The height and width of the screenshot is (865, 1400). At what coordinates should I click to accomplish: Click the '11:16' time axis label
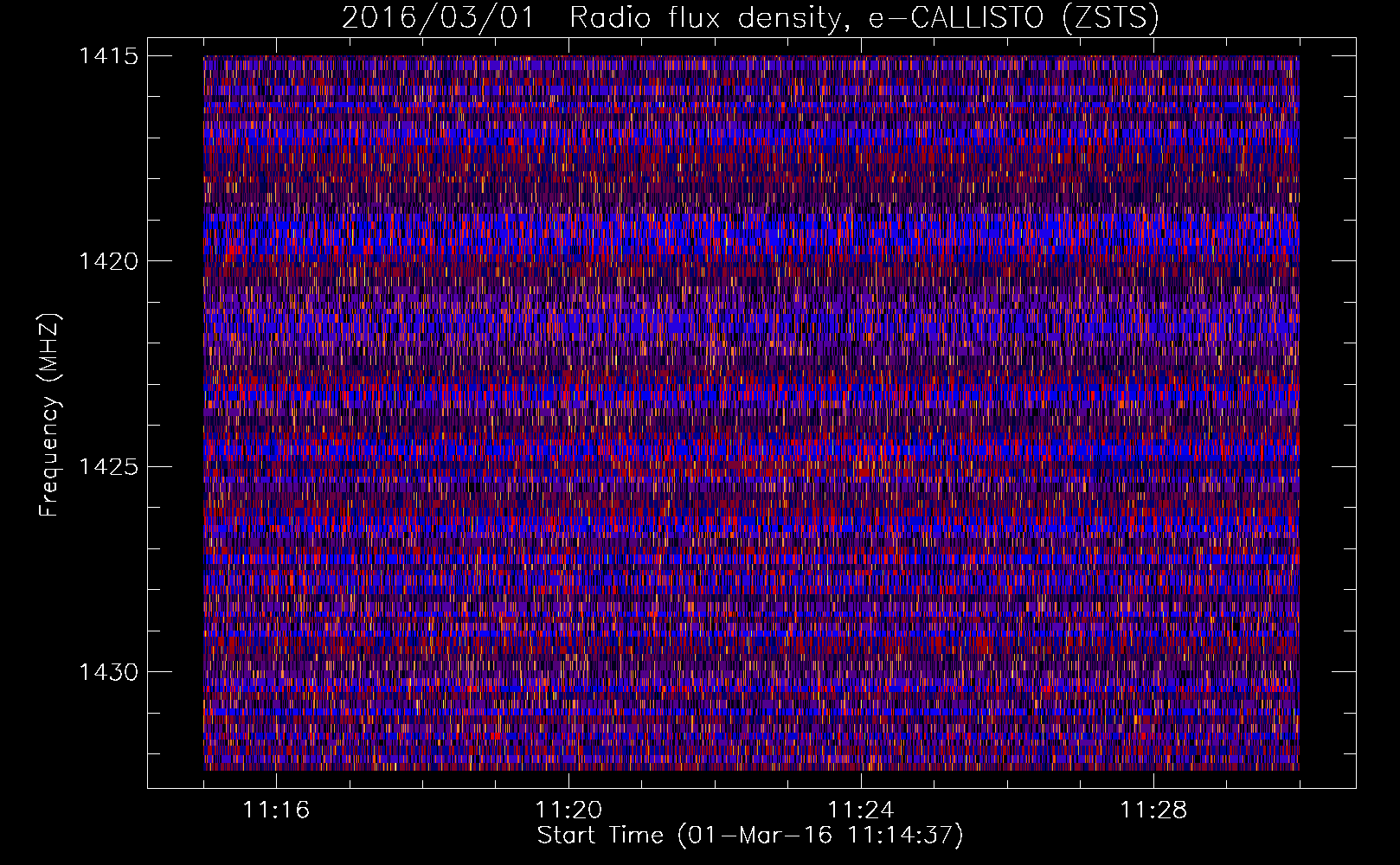(276, 811)
